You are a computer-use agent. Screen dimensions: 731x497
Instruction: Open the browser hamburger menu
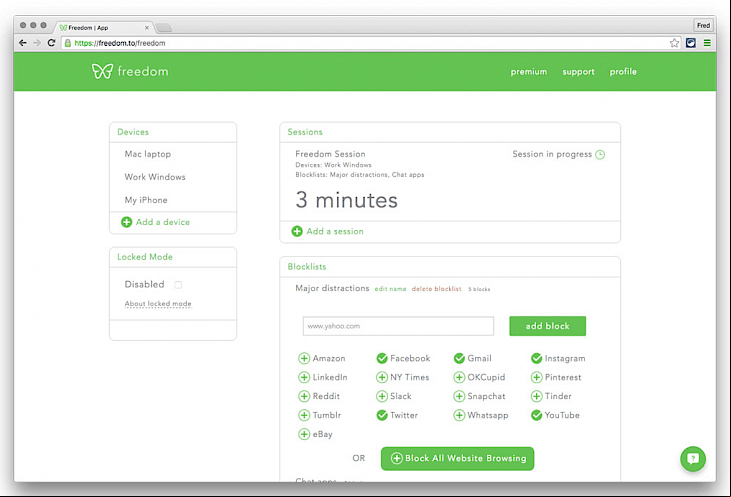pos(707,43)
